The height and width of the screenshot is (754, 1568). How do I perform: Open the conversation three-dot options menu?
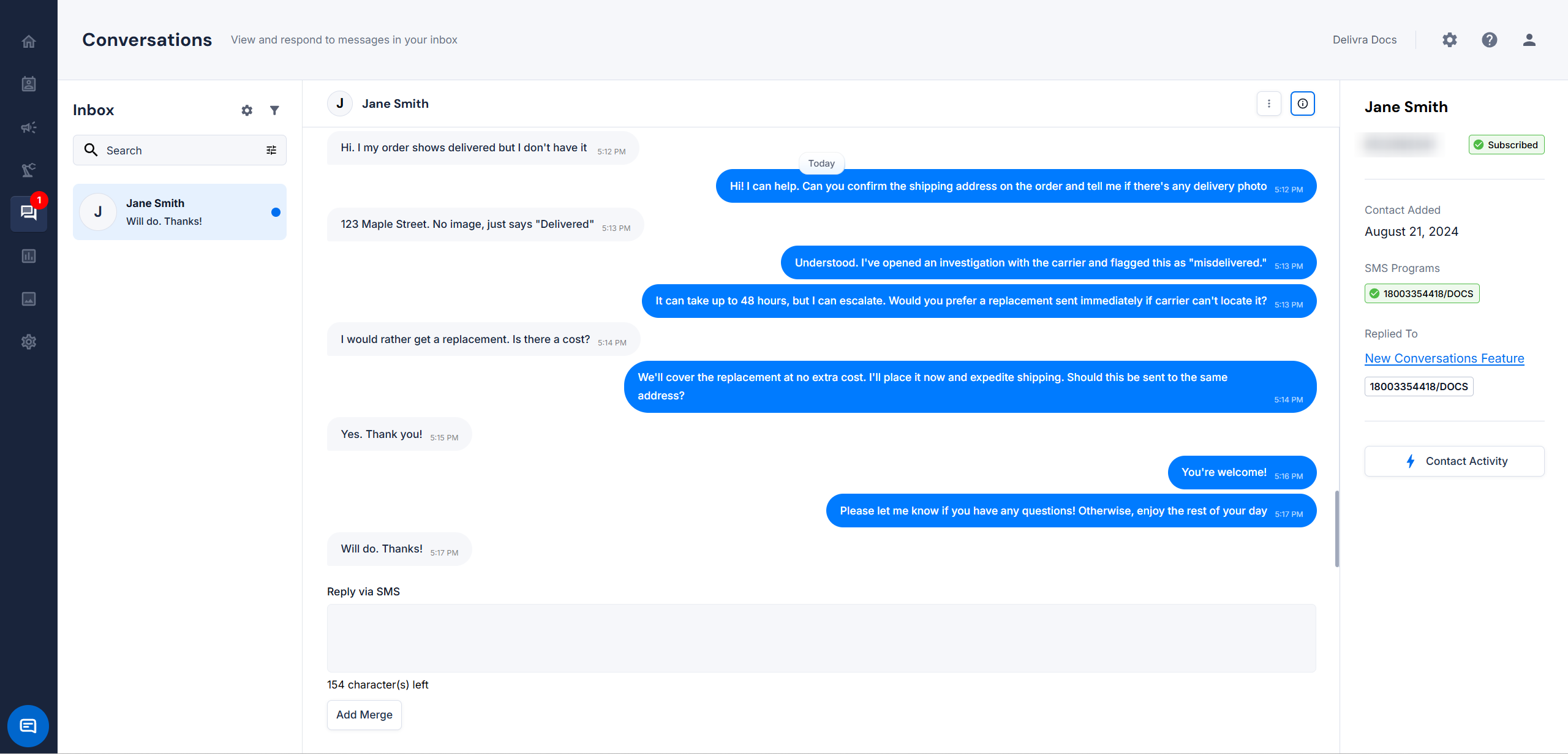click(1268, 104)
